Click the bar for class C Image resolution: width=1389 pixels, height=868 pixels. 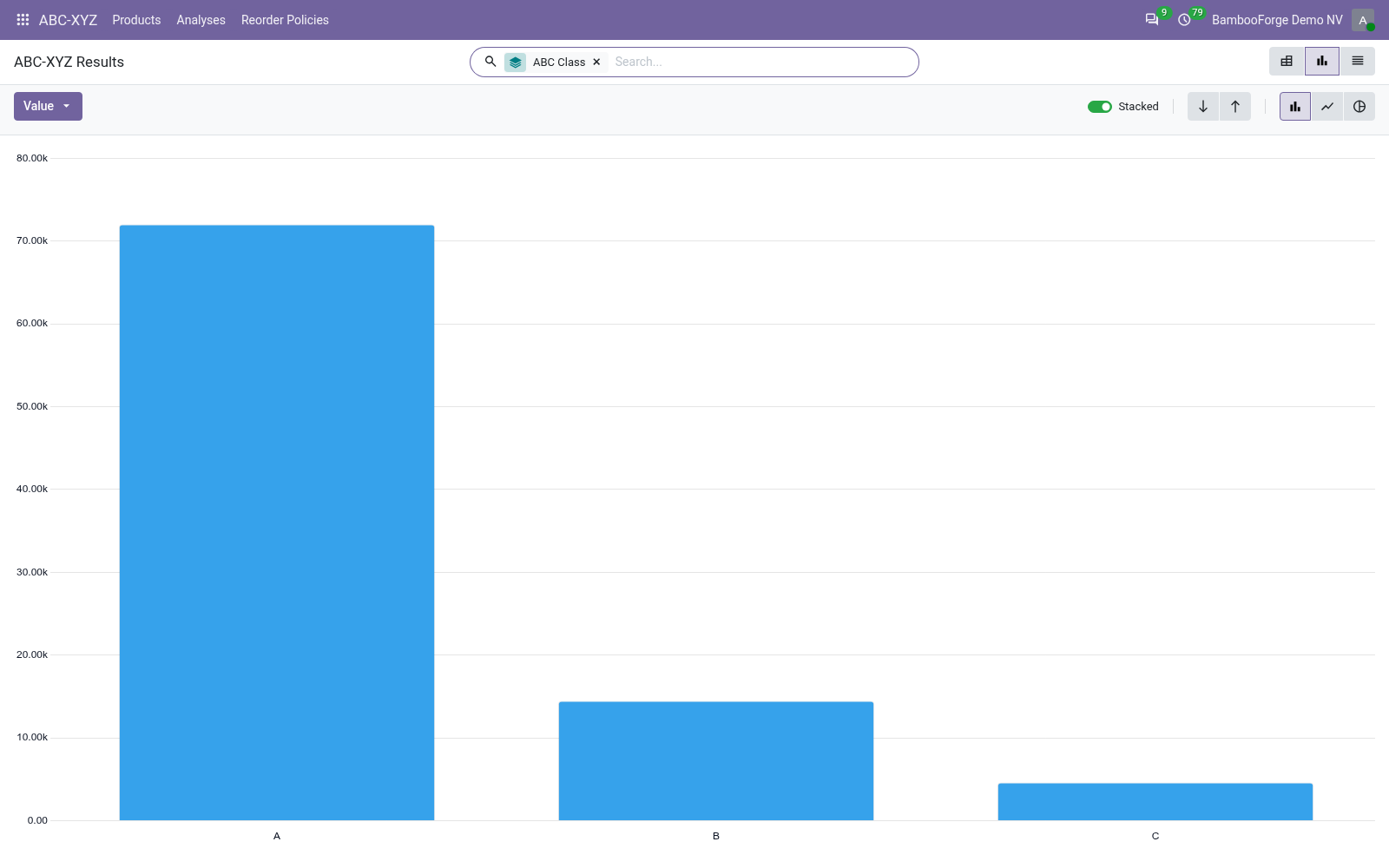[x=1155, y=802]
